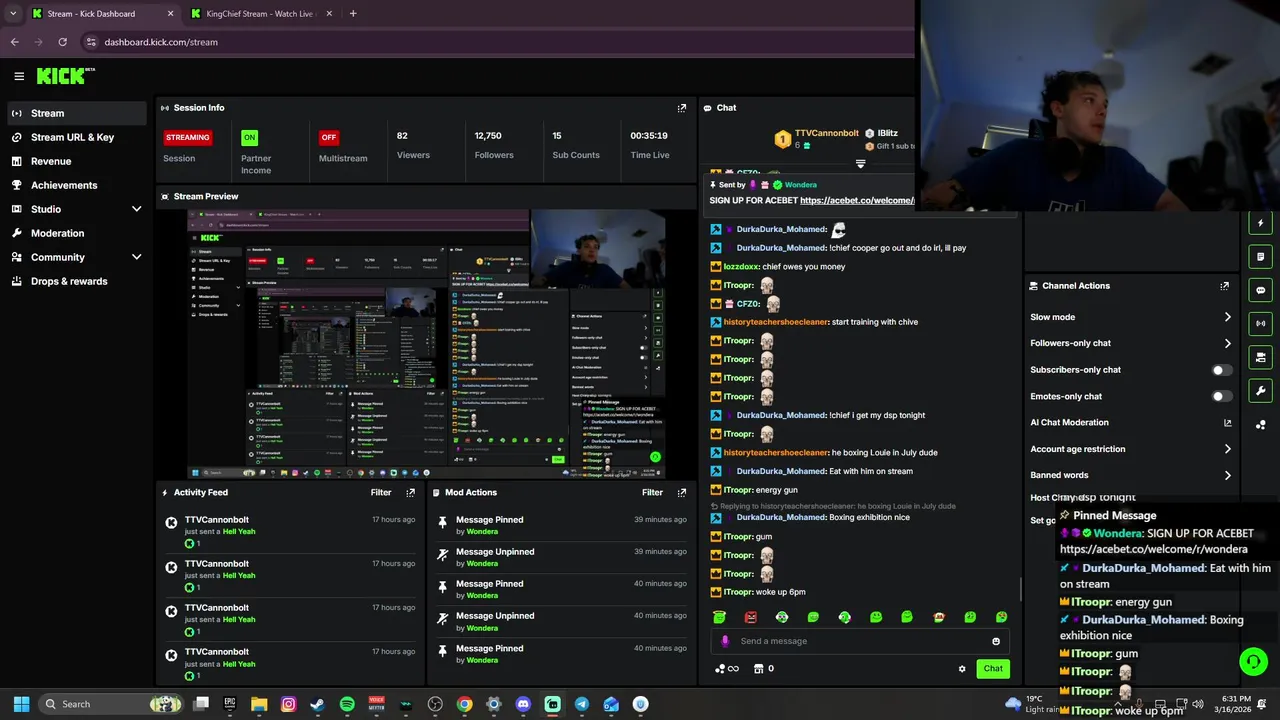Pop out the Mod Actions panel
1280x720 pixels.
click(x=682, y=493)
